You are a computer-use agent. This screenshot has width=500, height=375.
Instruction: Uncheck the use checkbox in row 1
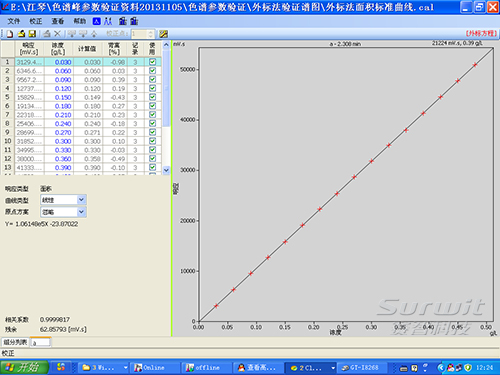152,62
